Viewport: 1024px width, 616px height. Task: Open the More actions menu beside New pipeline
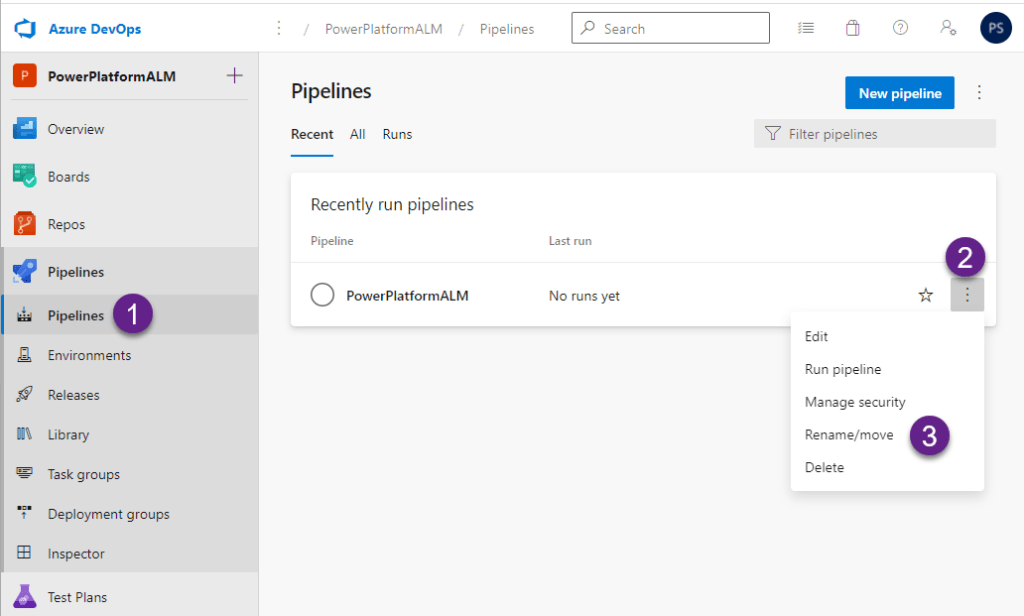pyautogui.click(x=979, y=93)
